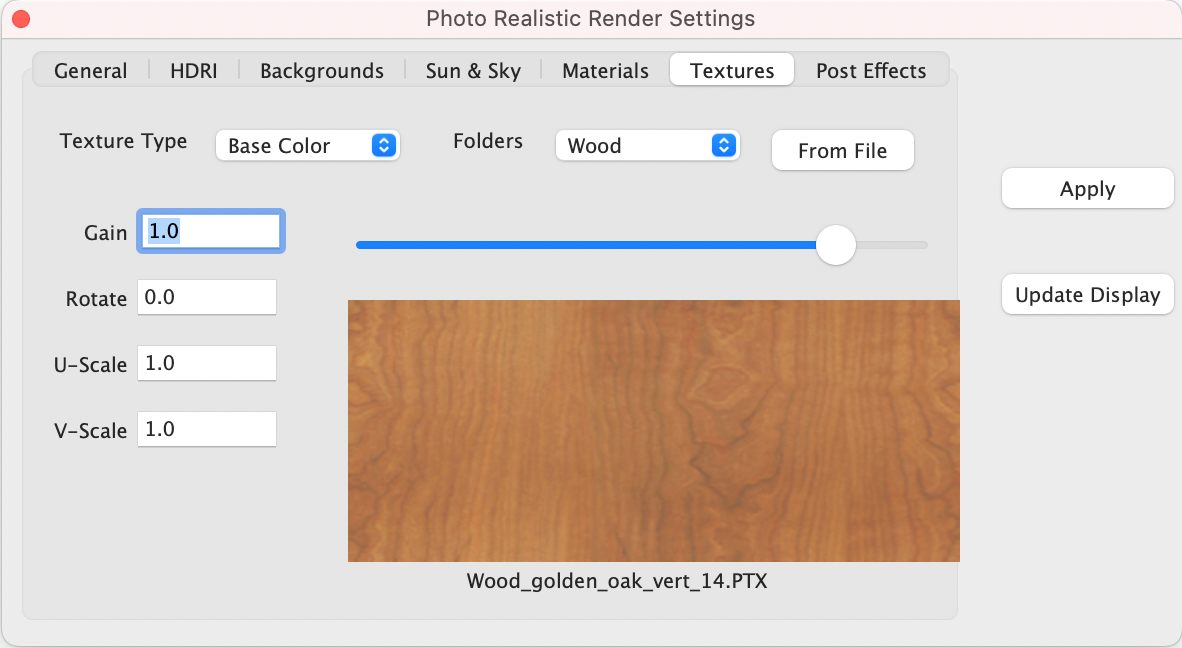Select the U-Scale input field
The width and height of the screenshot is (1182, 648).
pos(207,363)
